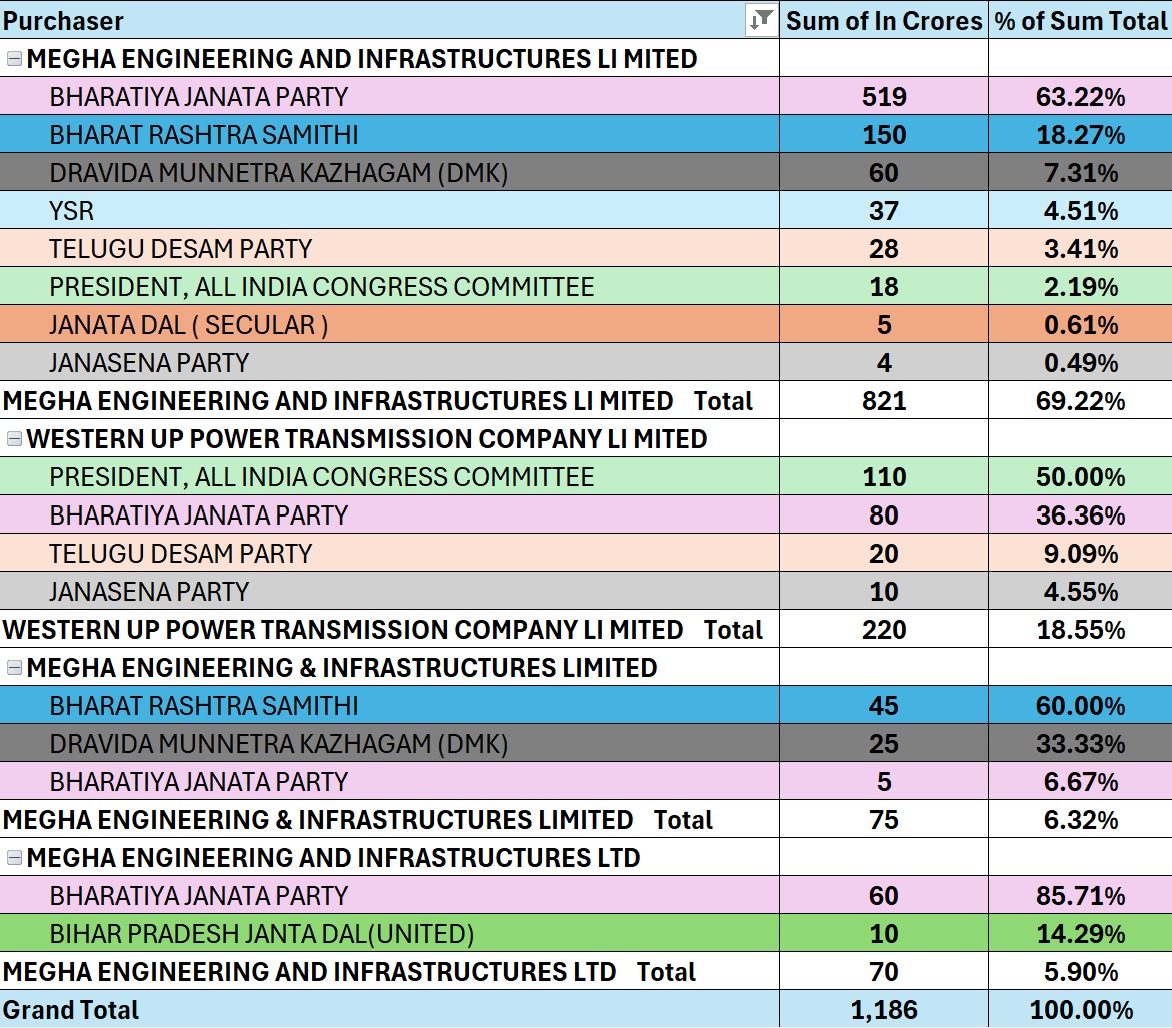
Task: Click the 63.22% cell
Action: pyautogui.click(x=1080, y=96)
